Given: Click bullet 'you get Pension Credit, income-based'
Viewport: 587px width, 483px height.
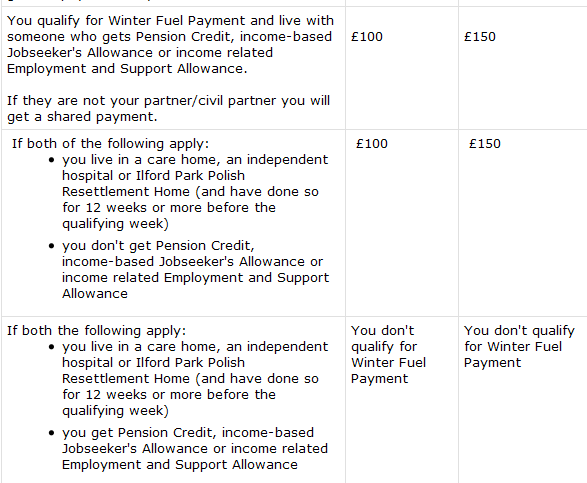Looking at the screenshot, I should 195,449.
